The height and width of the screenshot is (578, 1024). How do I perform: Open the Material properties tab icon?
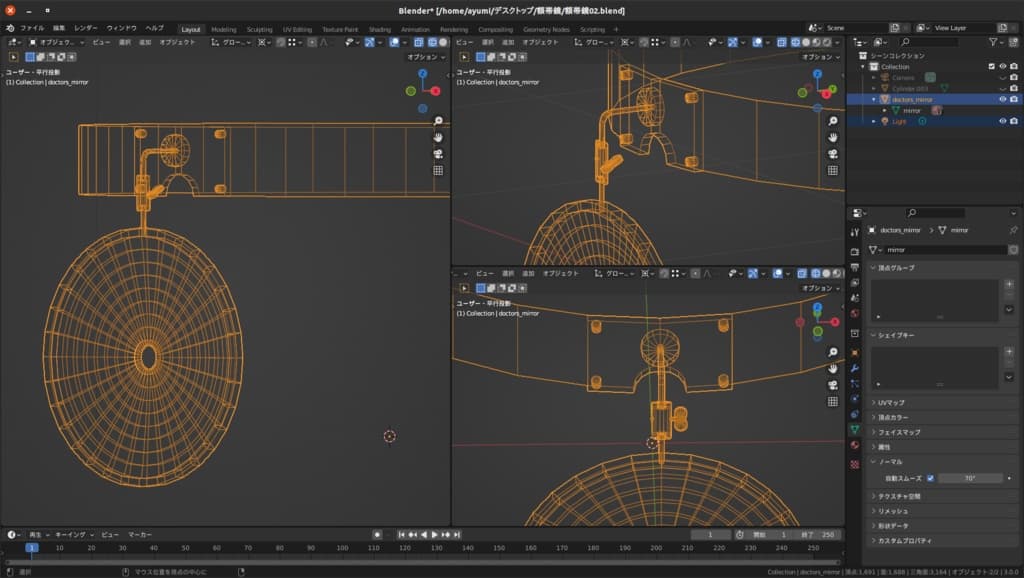(855, 445)
